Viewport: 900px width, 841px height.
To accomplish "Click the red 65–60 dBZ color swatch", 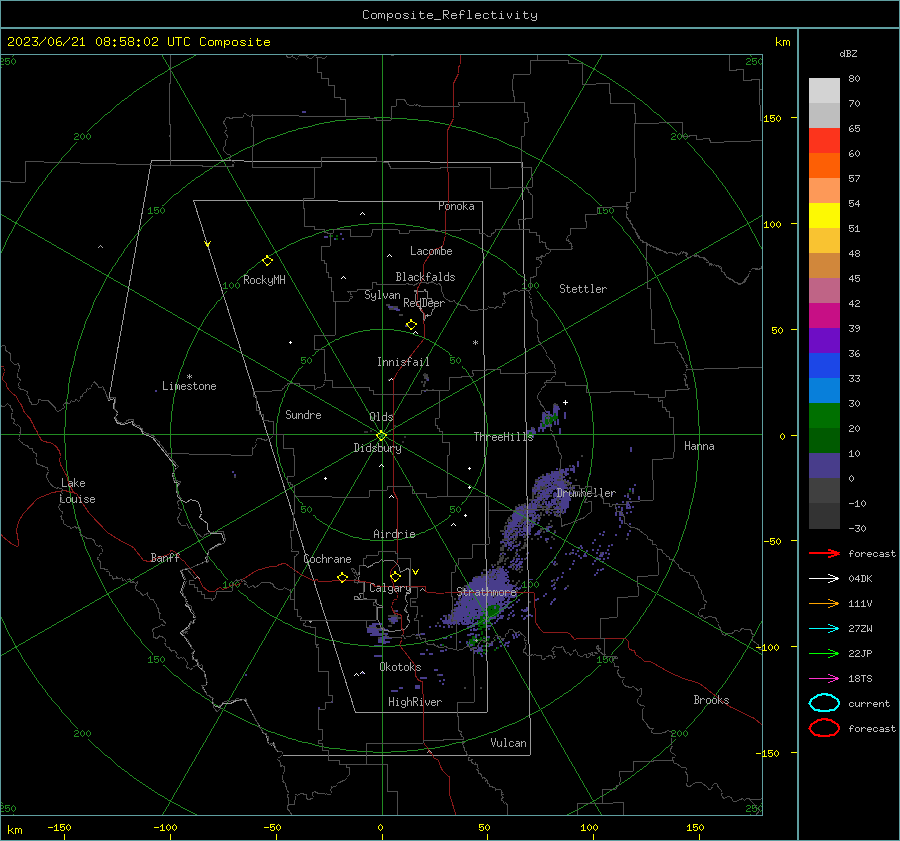I will (824, 140).
